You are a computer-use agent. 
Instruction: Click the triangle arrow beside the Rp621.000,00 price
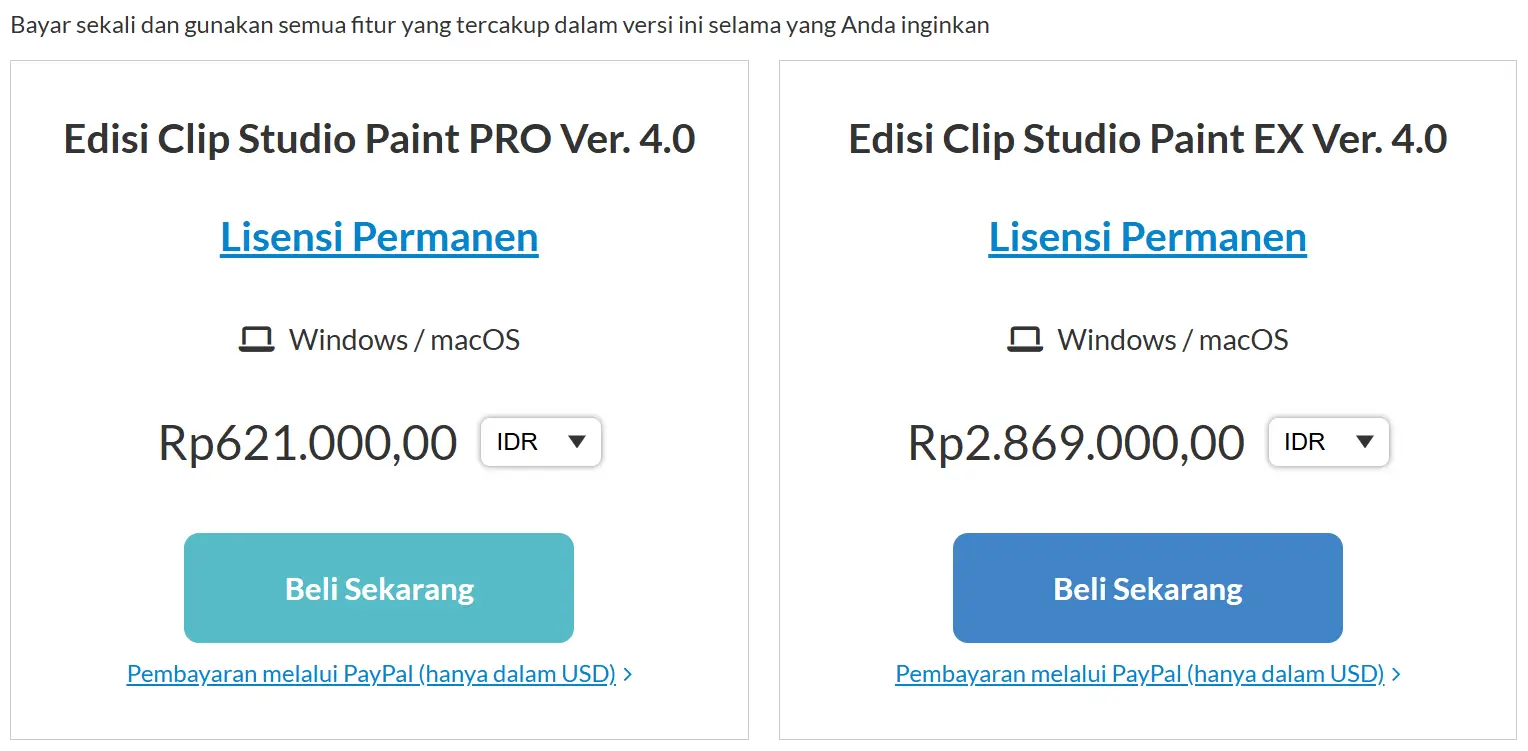[577, 441]
